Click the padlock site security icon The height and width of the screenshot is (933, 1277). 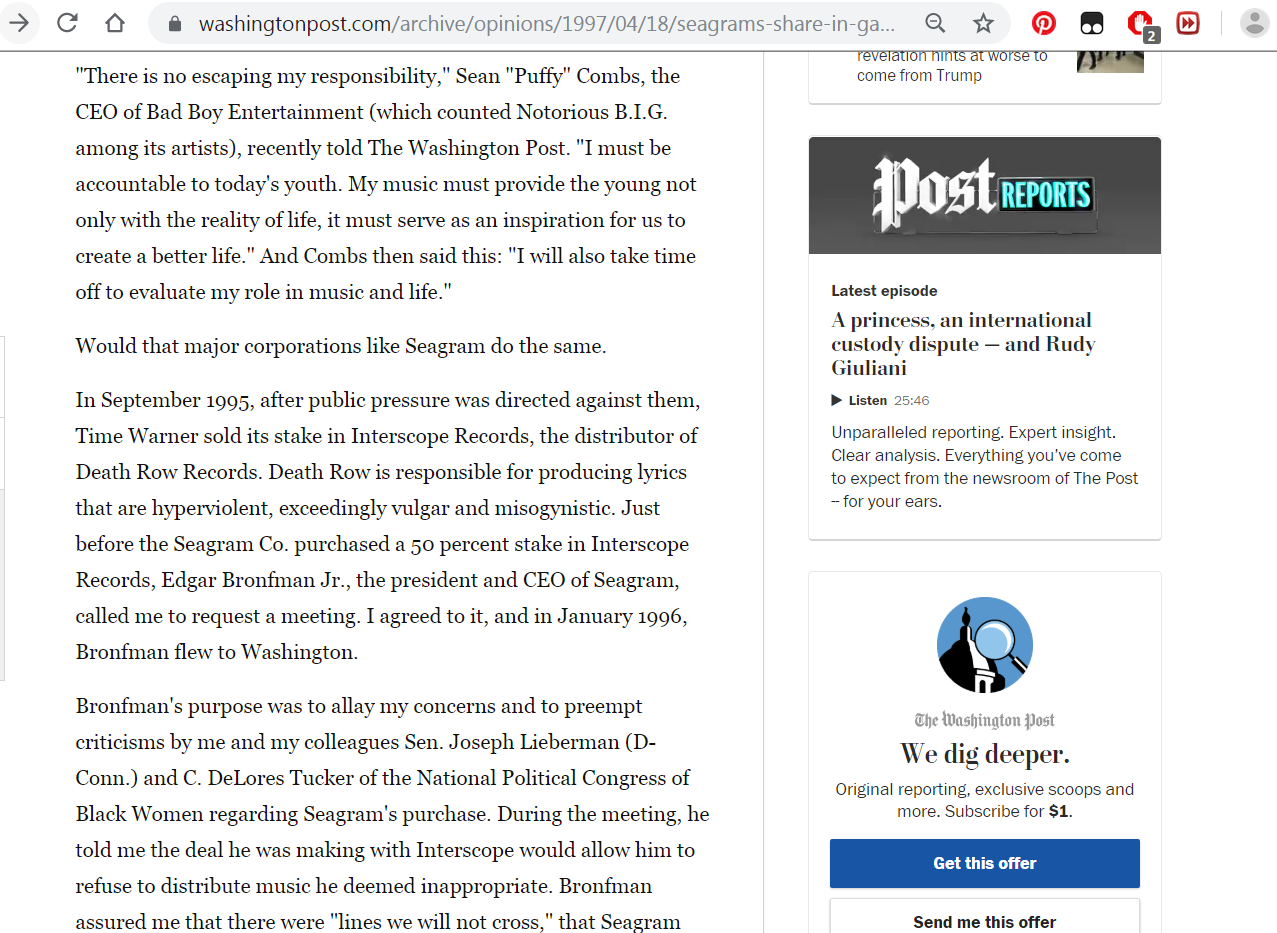pyautogui.click(x=176, y=24)
